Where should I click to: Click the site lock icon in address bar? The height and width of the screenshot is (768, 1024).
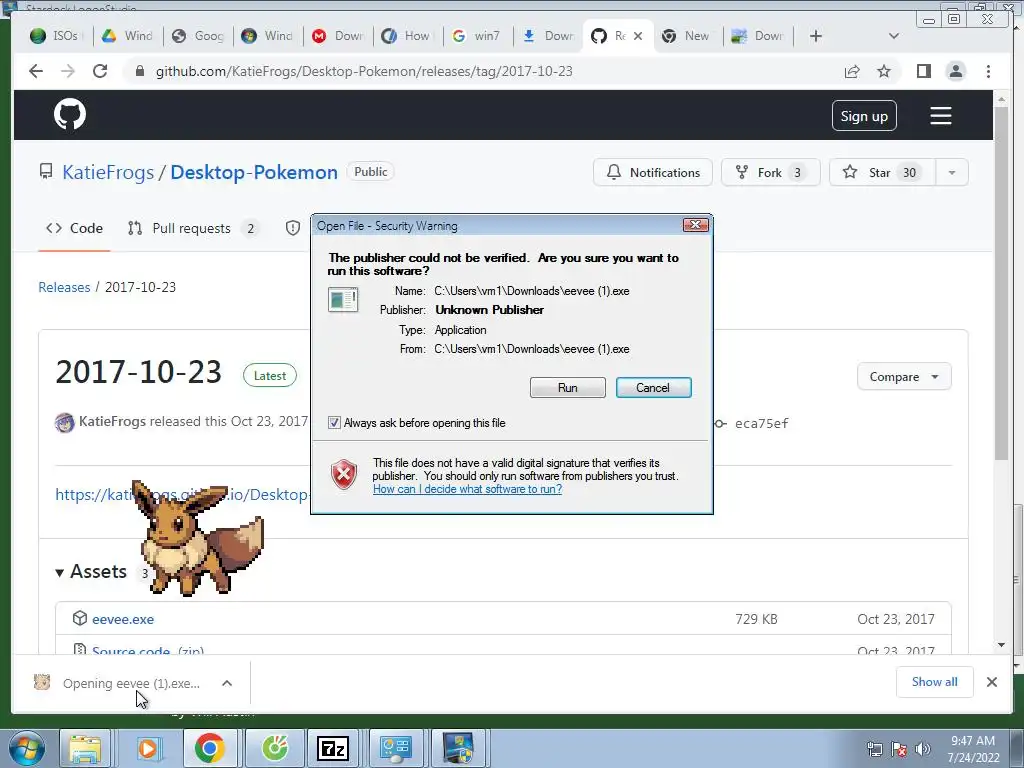139,71
